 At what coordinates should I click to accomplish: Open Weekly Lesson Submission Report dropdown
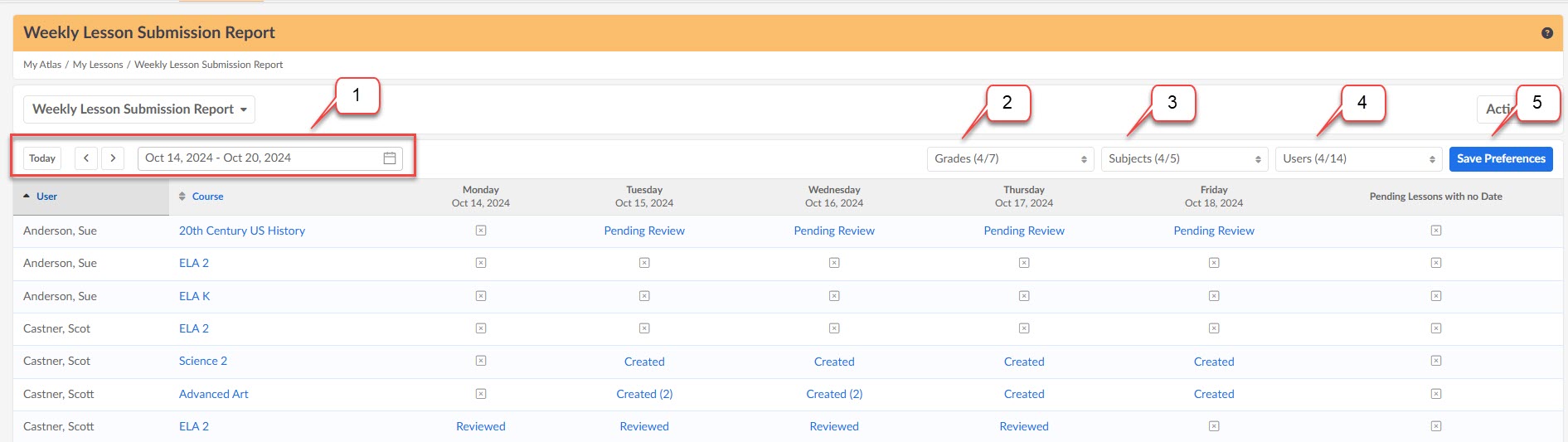click(x=139, y=109)
